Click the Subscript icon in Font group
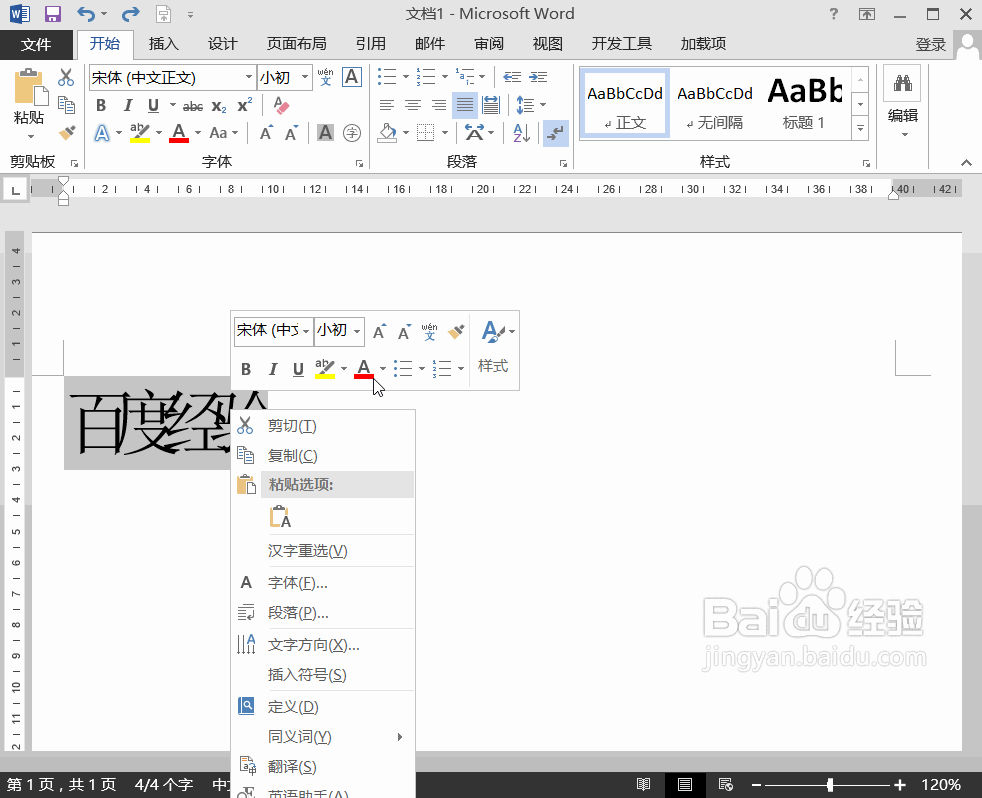This screenshot has width=982, height=798. 217,105
